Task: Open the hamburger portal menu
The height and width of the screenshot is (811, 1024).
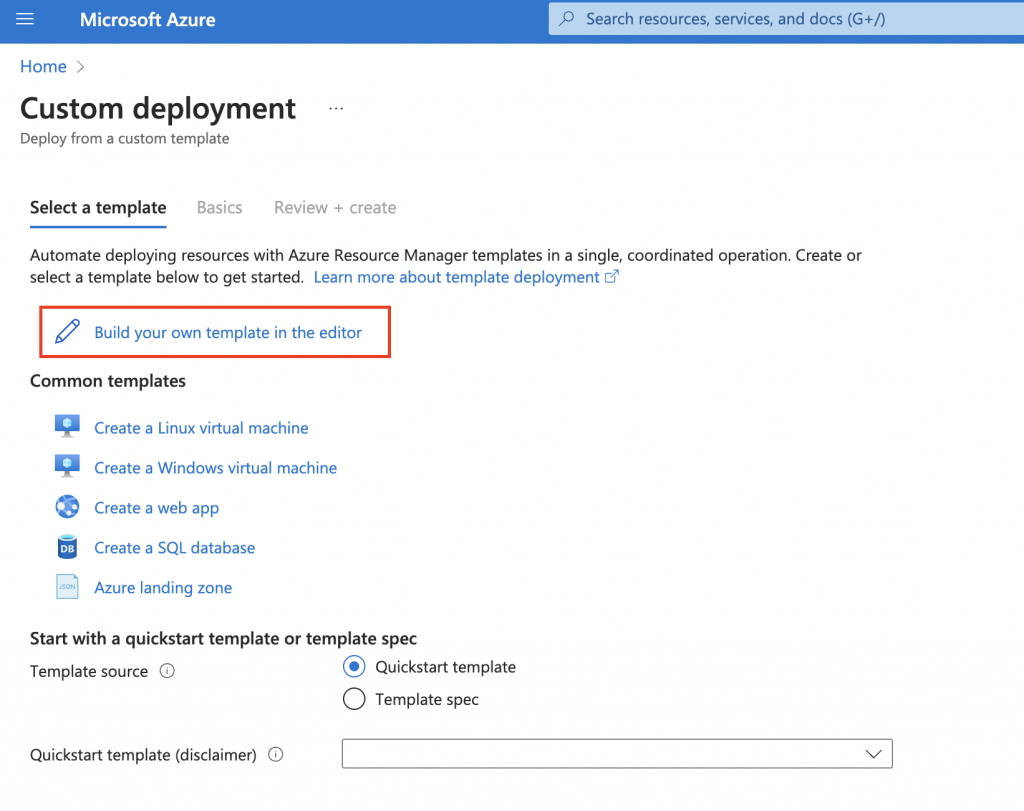Action: (25, 19)
